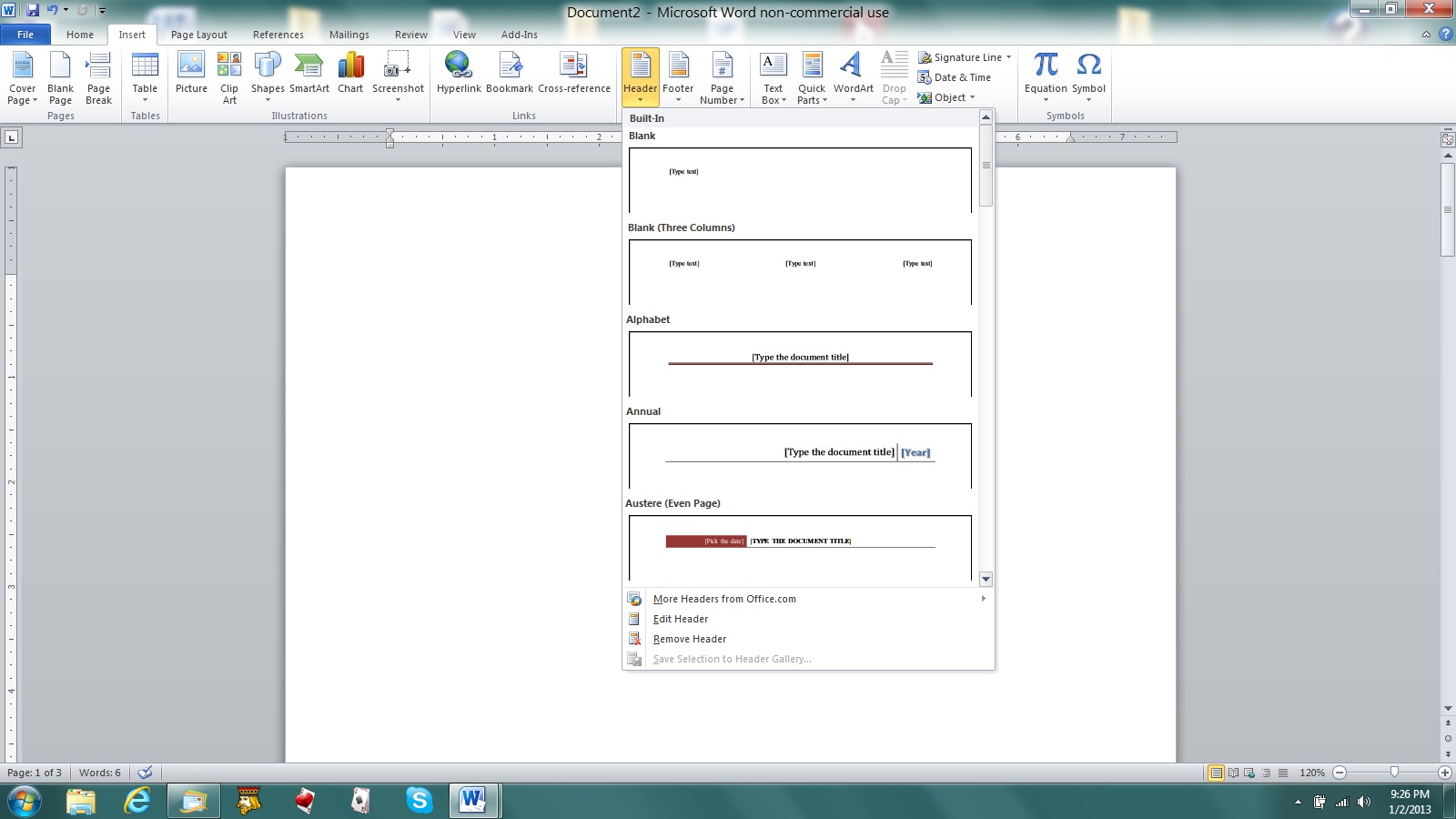Expand More Headers from Office.com submenu
The height and width of the screenshot is (819, 1456).
pyautogui.click(x=983, y=599)
